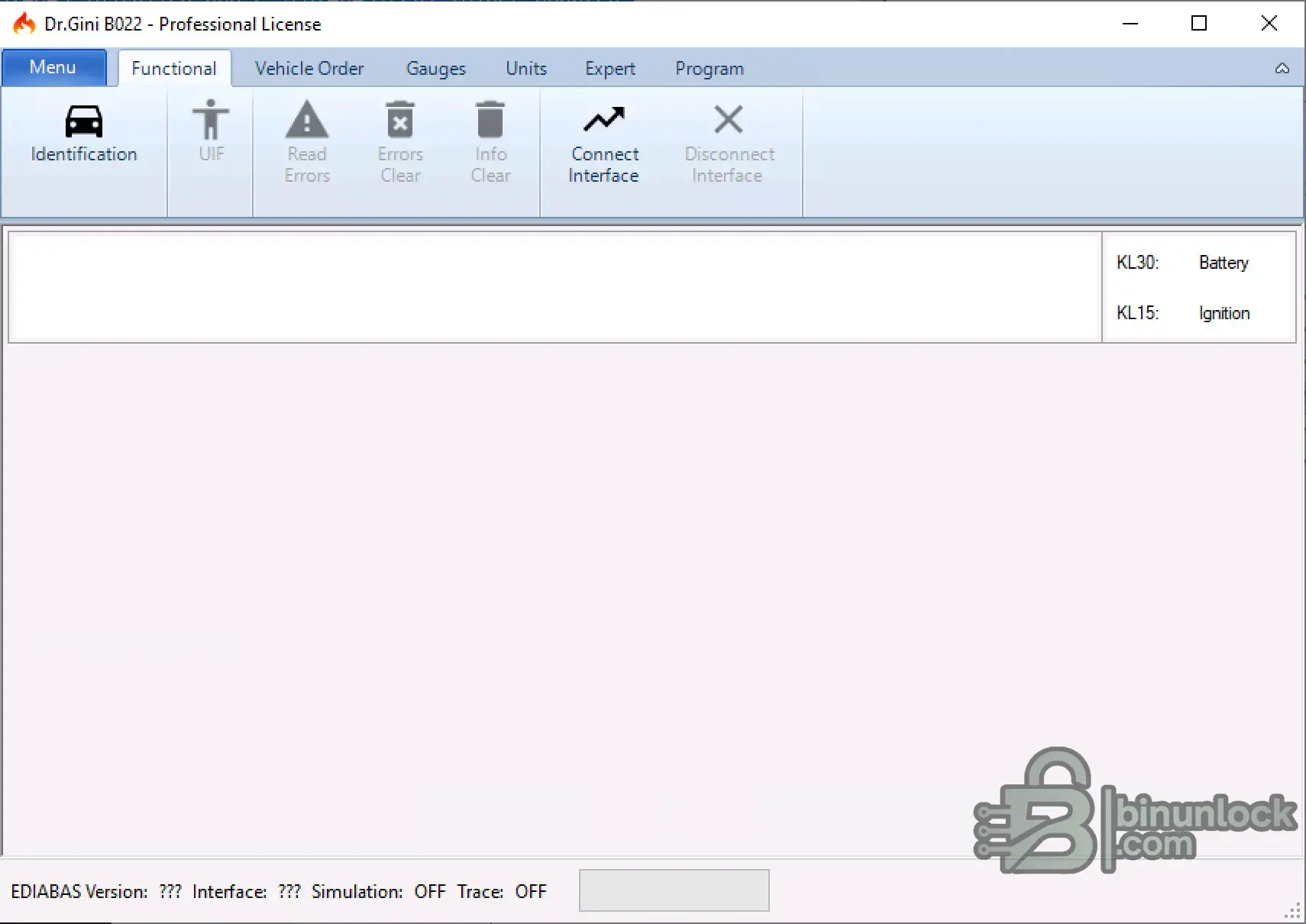
Task: Open the Program tab
Action: coord(710,69)
